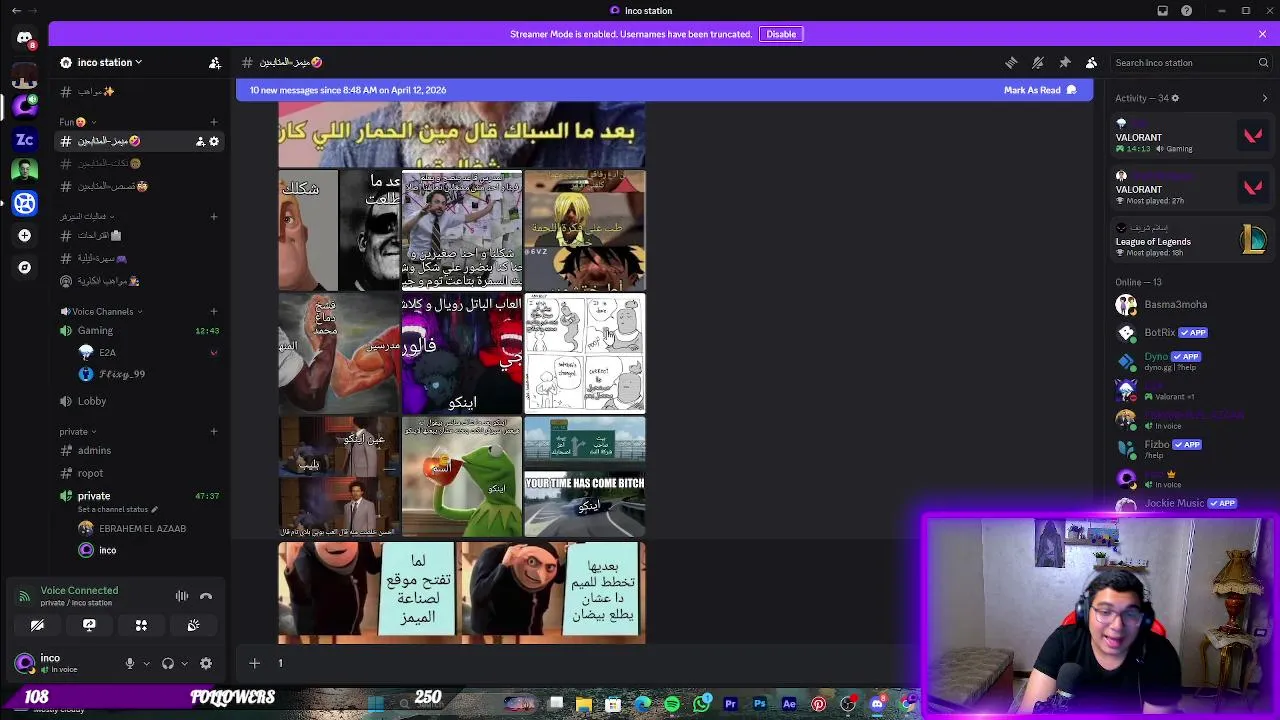Open YOUR TIME HAS COME meme image
1280x720 pixels.
(585, 505)
